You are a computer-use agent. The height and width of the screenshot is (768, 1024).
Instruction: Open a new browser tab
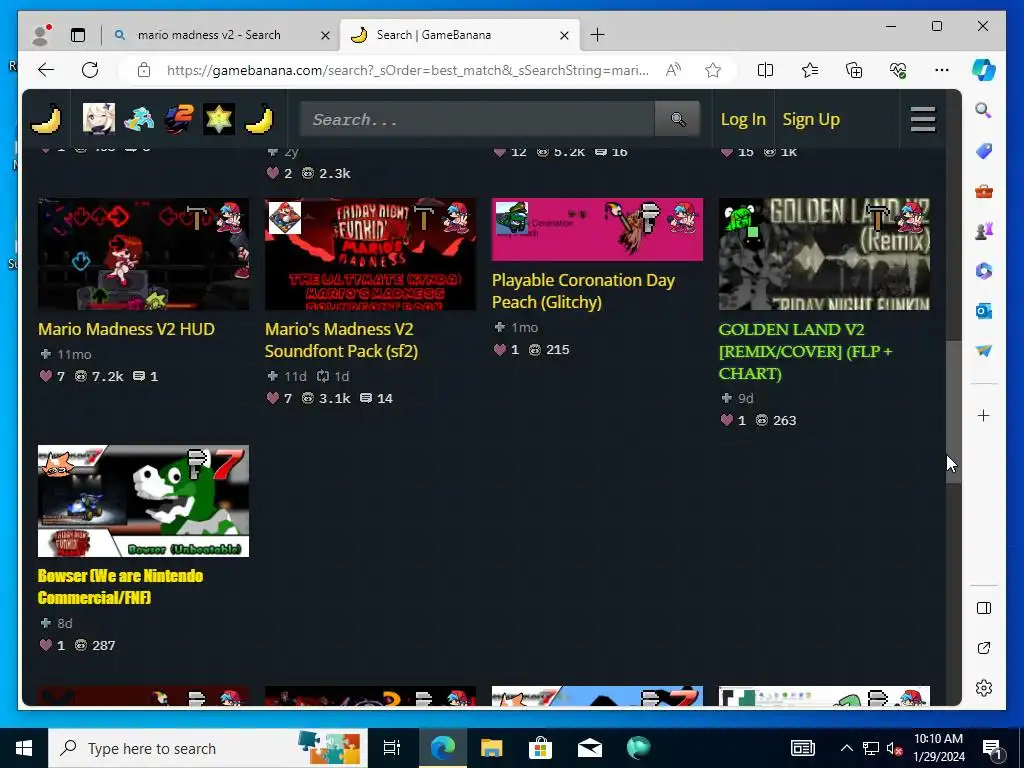(597, 35)
